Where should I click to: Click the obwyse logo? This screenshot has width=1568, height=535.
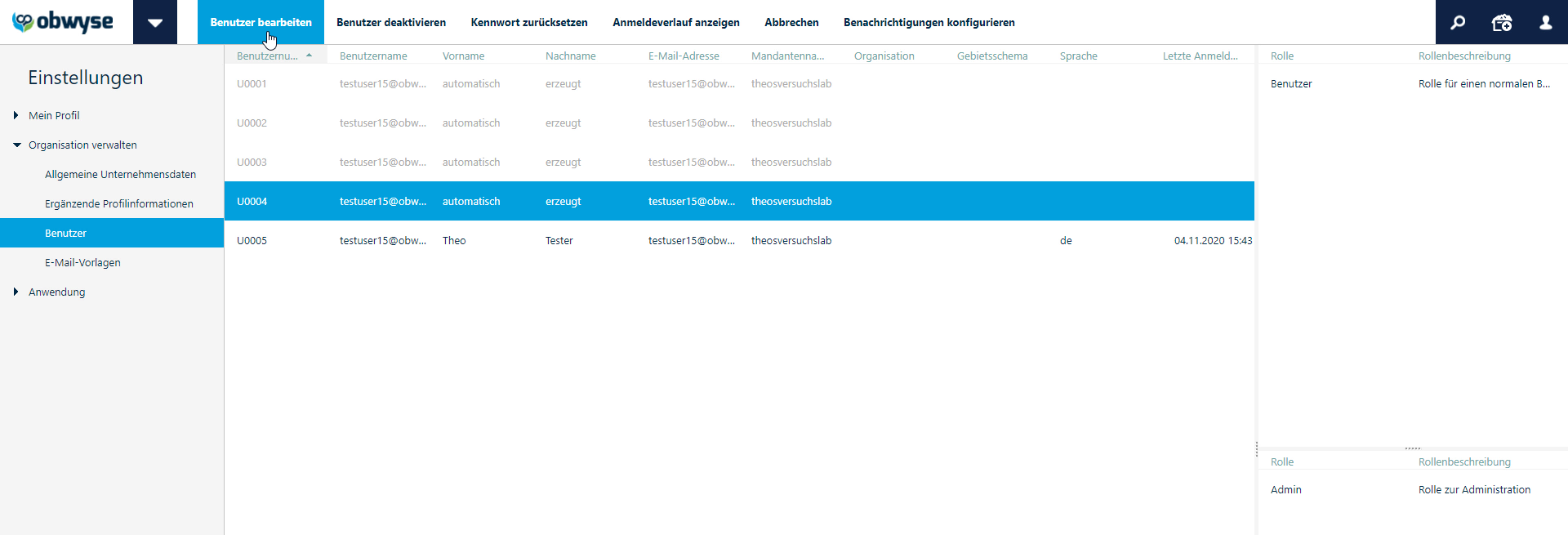[x=63, y=22]
